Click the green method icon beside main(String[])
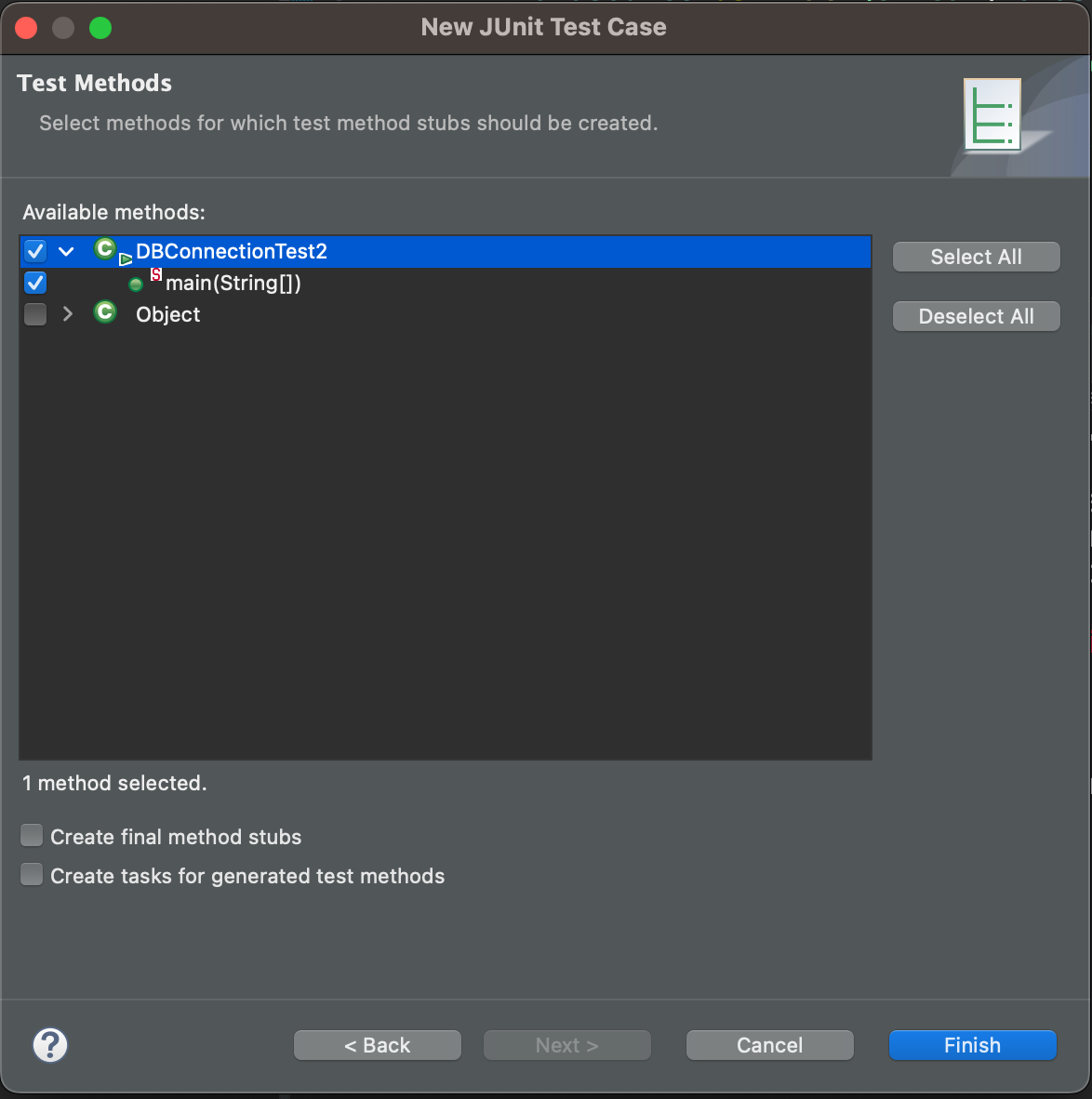 136,285
